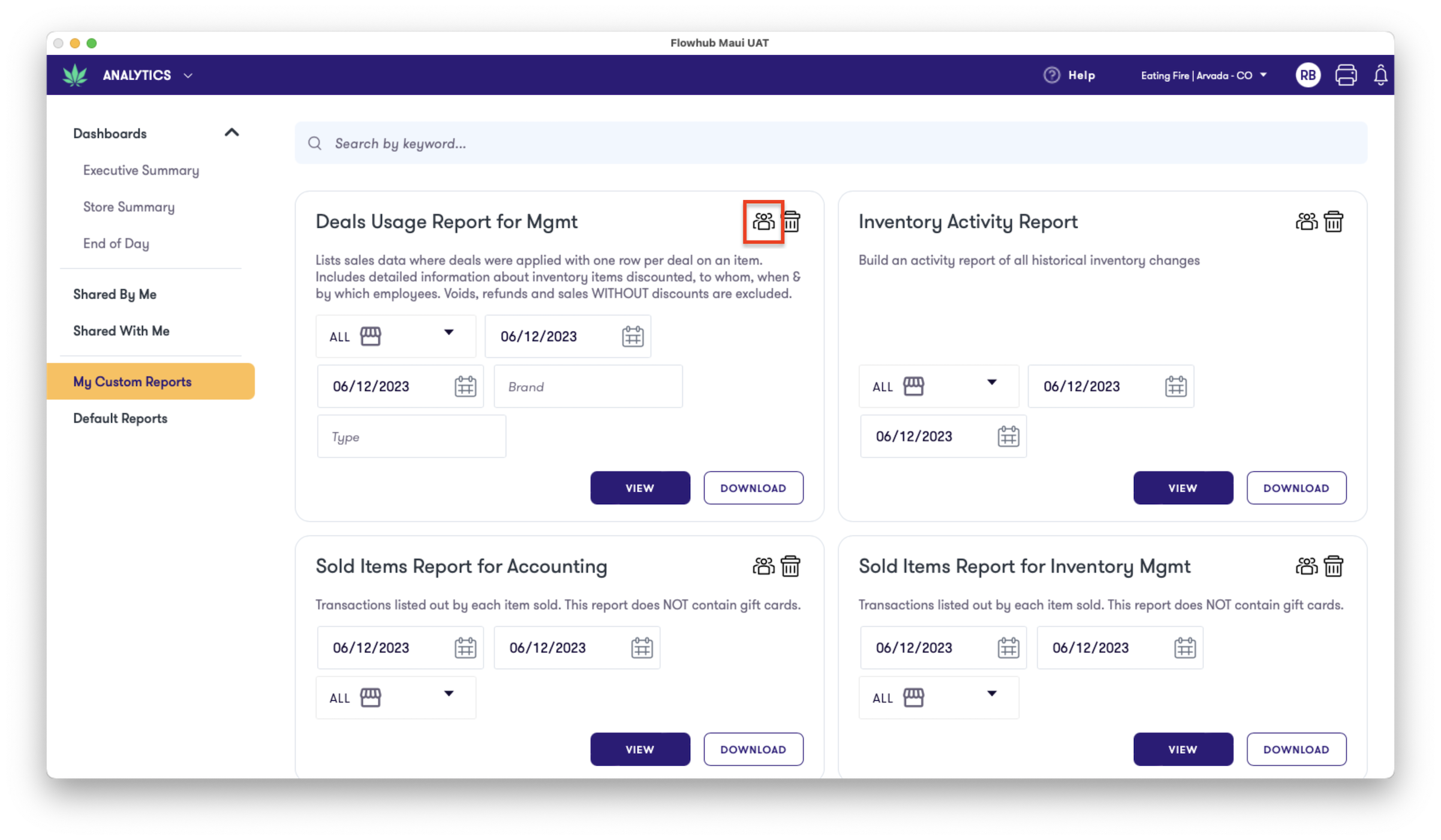Open ANALYTICS module dropdown
1441x840 pixels.
[x=148, y=75]
